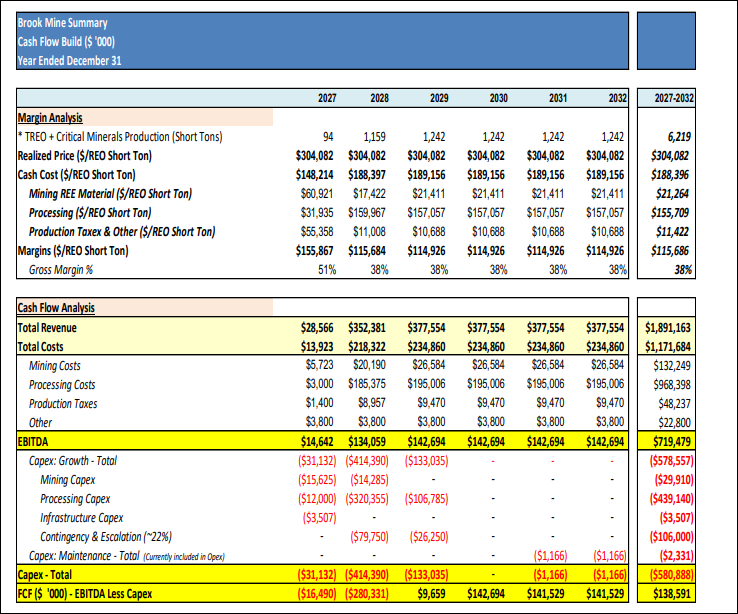
Task: Click the 'Other' costs row label
Action: point(40,423)
